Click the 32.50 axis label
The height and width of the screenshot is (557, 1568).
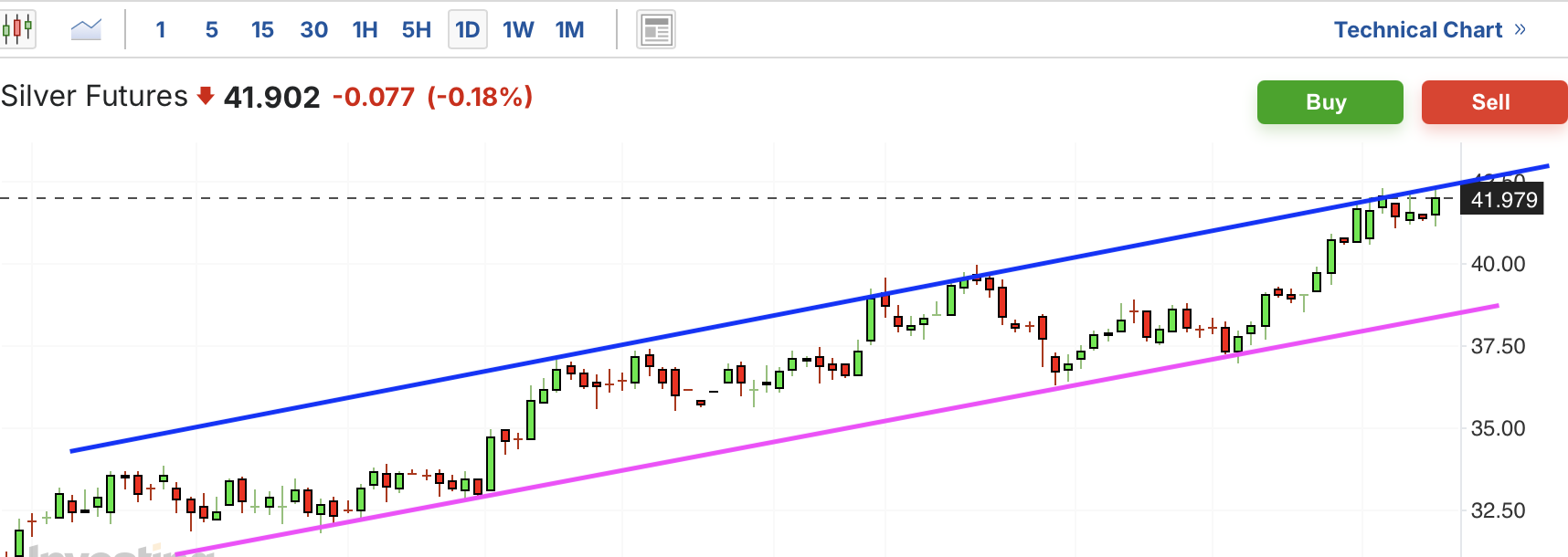(1498, 510)
